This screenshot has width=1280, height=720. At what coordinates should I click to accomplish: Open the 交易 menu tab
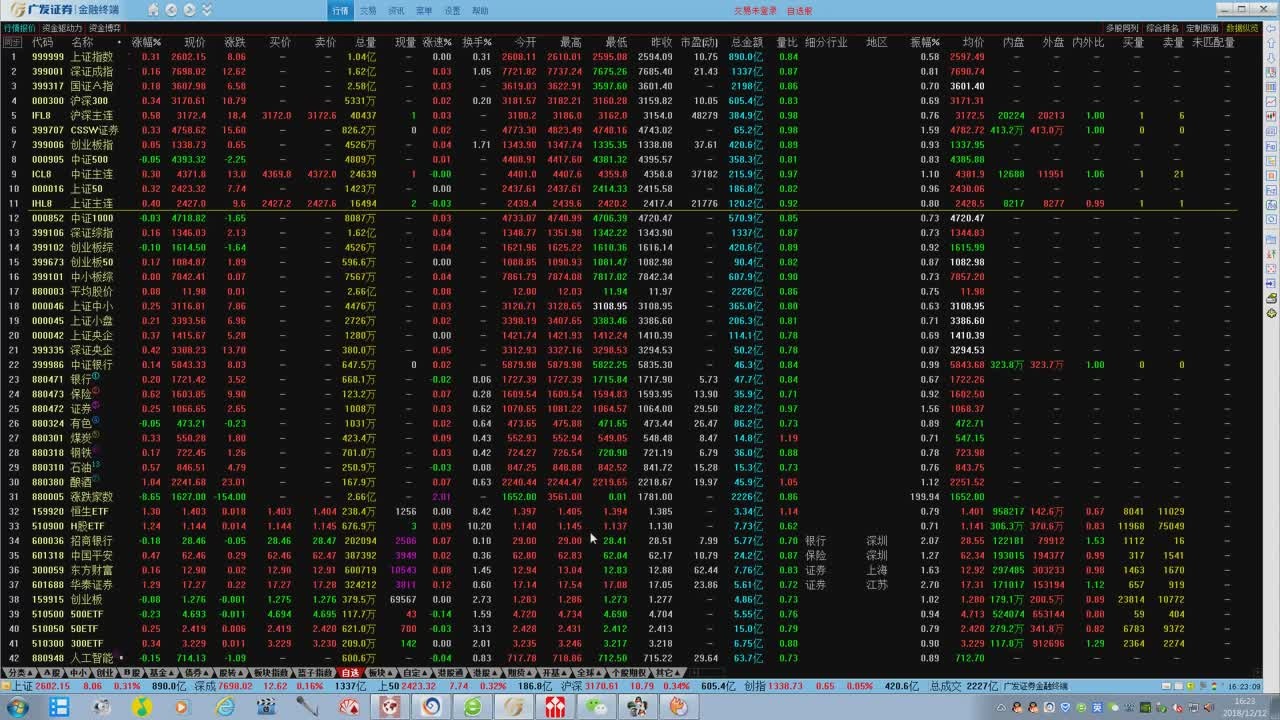pos(368,10)
